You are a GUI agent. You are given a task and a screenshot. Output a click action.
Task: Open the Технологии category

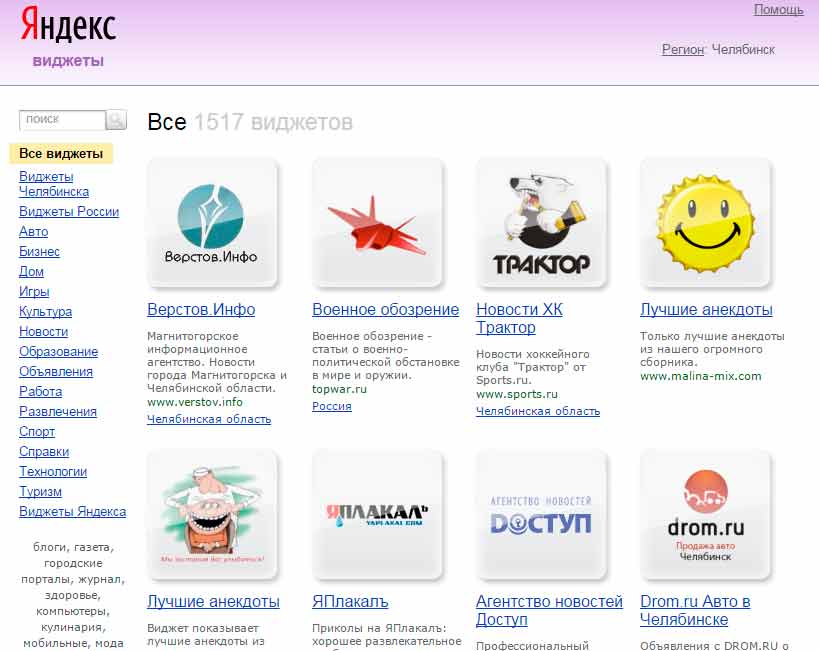point(53,471)
